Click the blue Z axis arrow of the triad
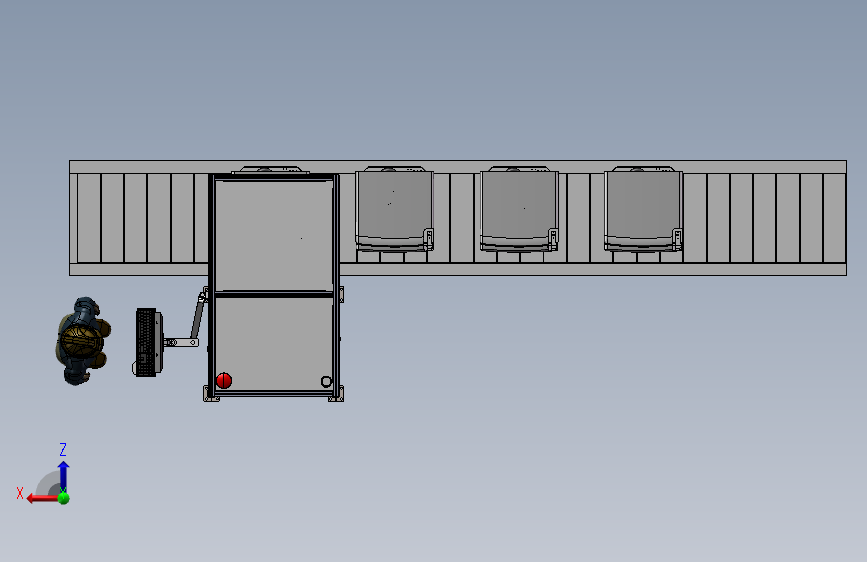 (x=64, y=475)
